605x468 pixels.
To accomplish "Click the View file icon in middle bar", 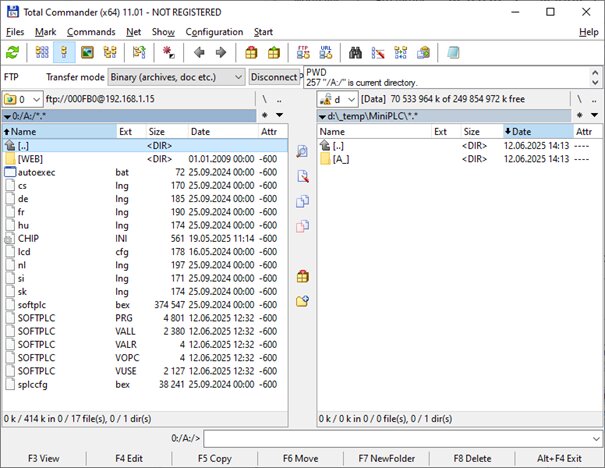I will pyautogui.click(x=302, y=150).
